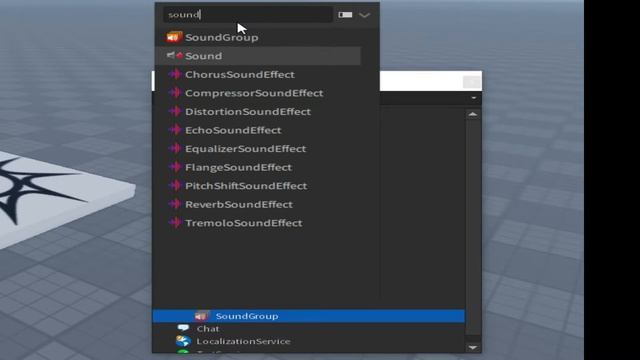Click the scrollbar down arrow in Explorer

(473, 348)
